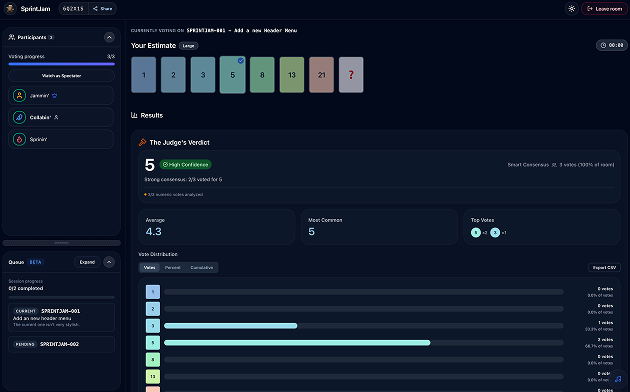Select estimate card 13
The width and height of the screenshot is (630, 392).
[x=292, y=75]
